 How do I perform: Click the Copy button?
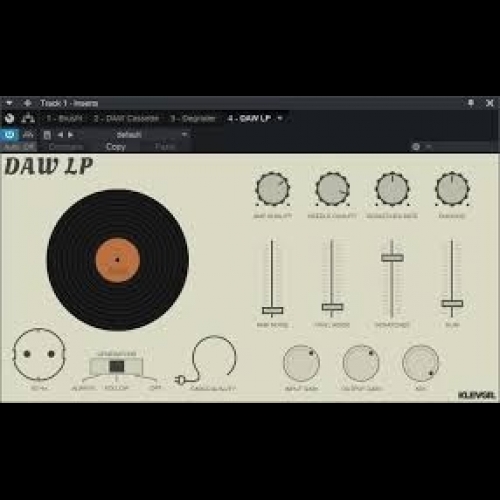116,147
